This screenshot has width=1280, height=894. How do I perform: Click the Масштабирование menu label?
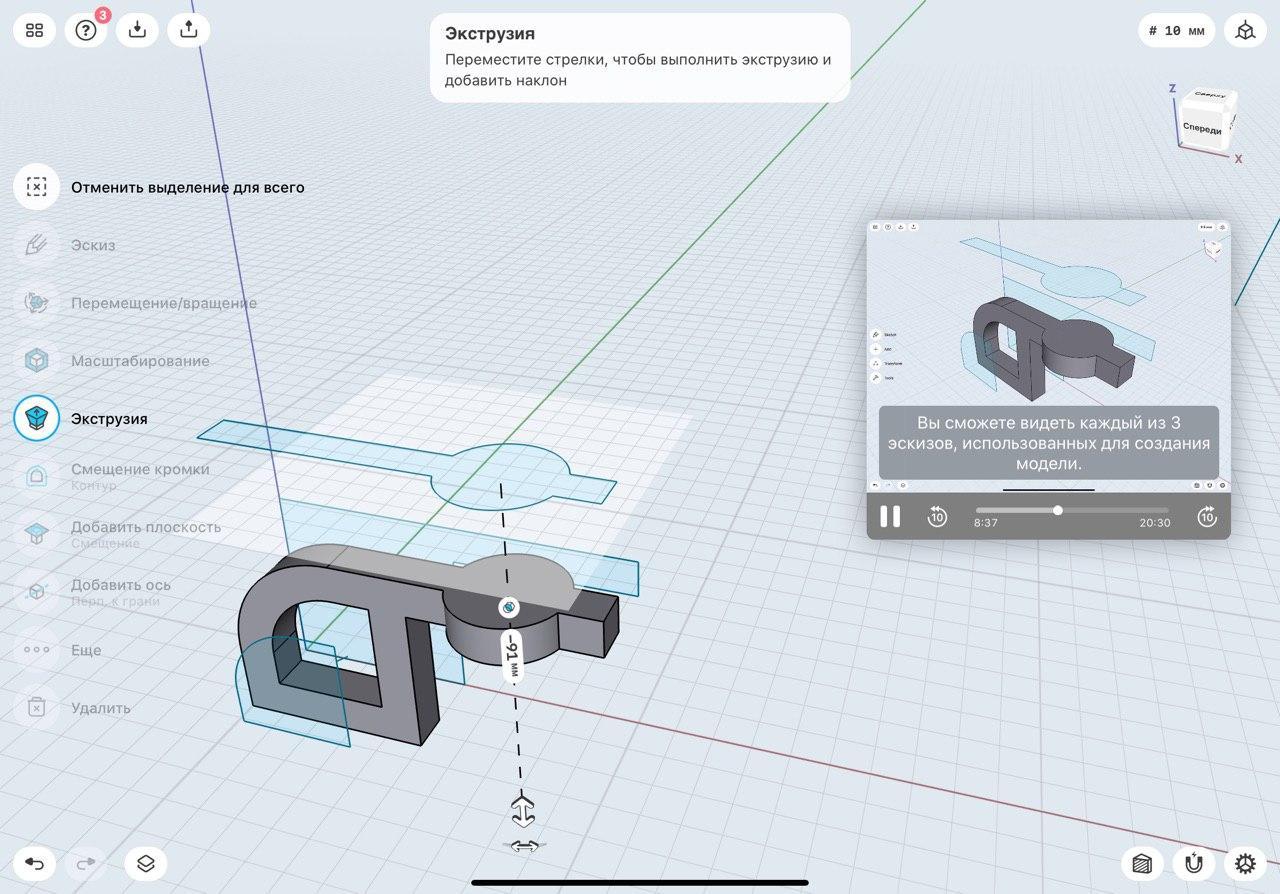(140, 361)
